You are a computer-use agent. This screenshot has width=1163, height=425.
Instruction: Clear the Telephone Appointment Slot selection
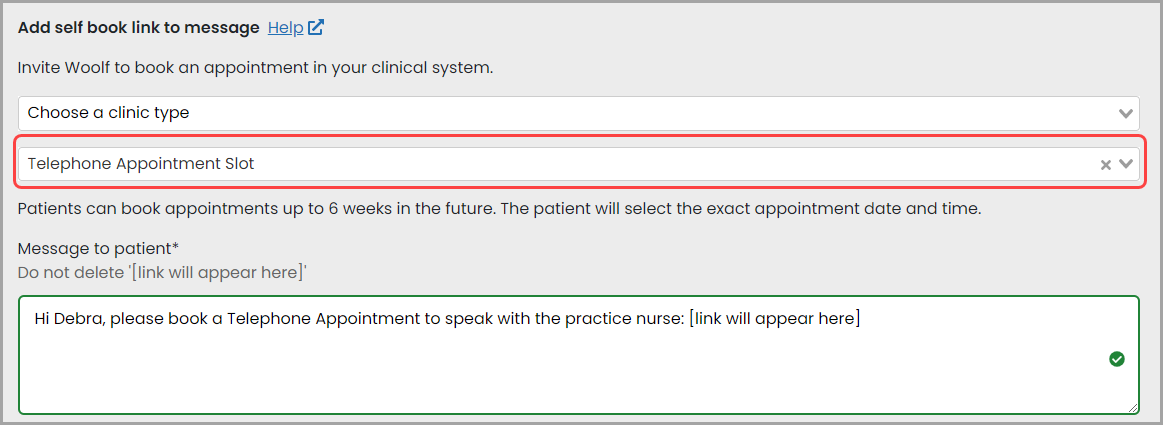point(1105,165)
